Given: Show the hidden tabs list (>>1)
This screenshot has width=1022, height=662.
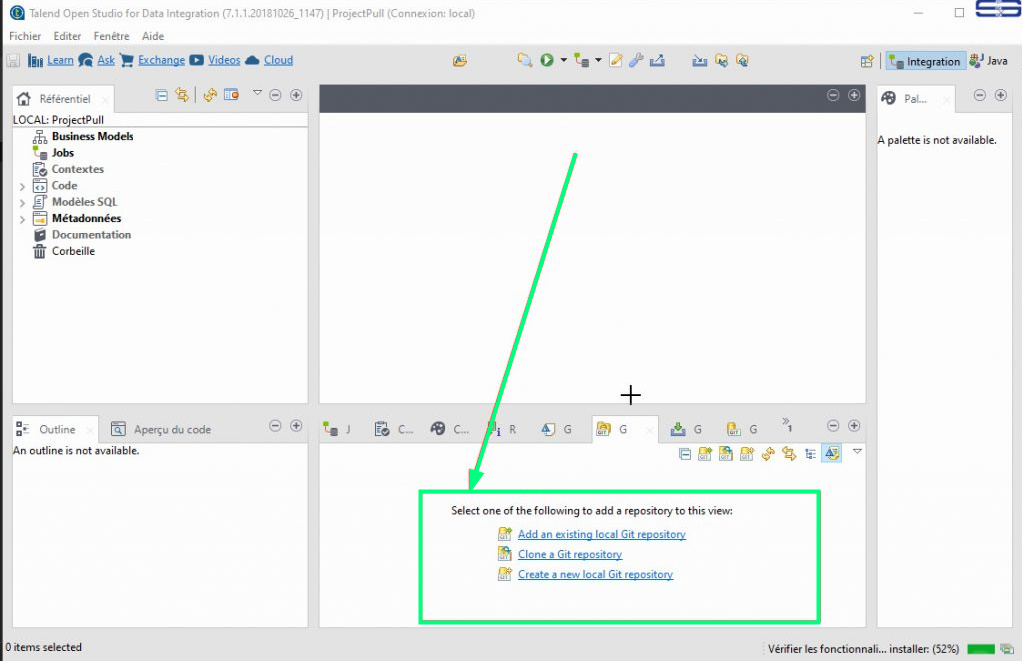Looking at the screenshot, I should click(x=787, y=425).
